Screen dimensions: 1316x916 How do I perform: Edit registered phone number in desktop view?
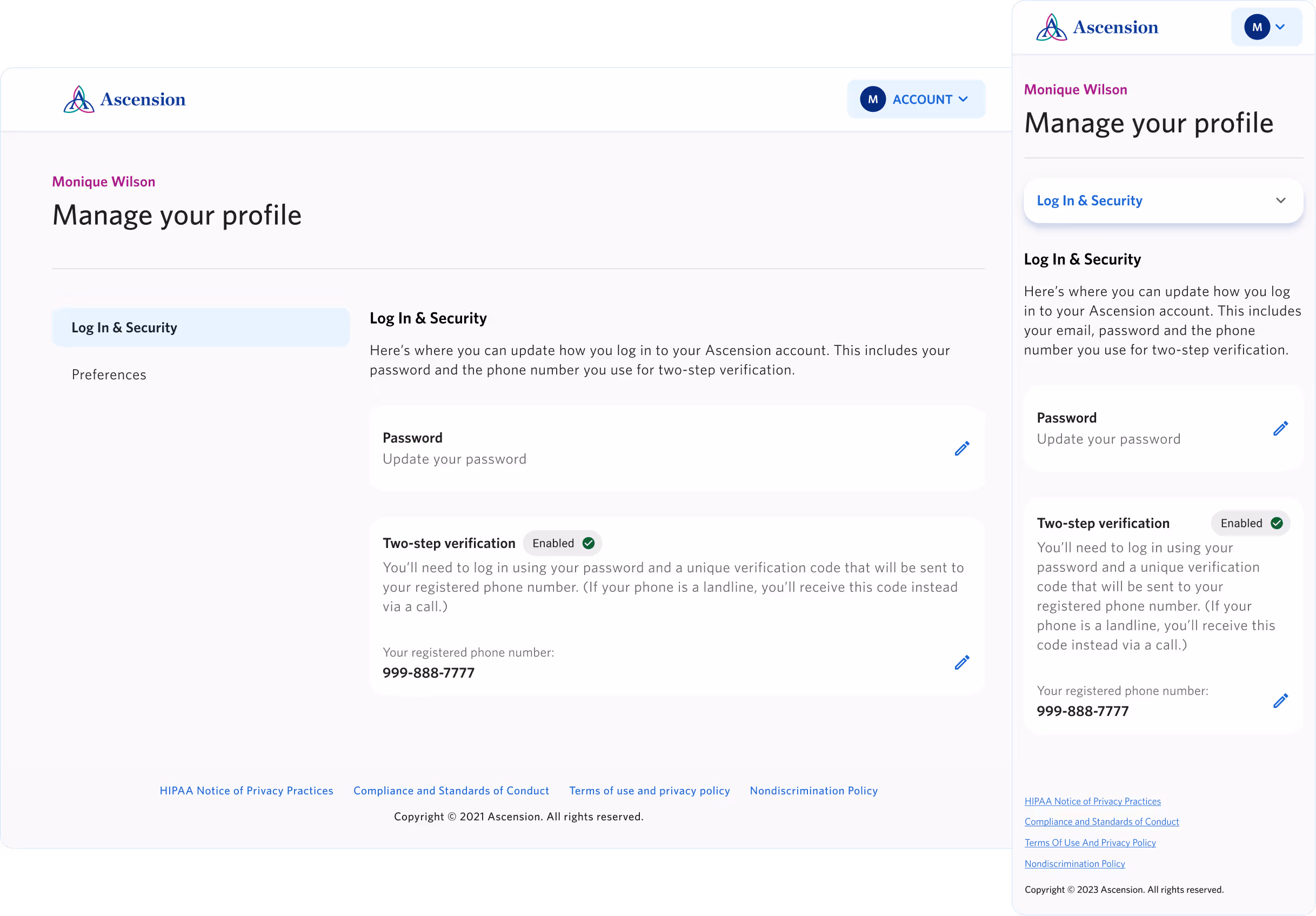962,663
